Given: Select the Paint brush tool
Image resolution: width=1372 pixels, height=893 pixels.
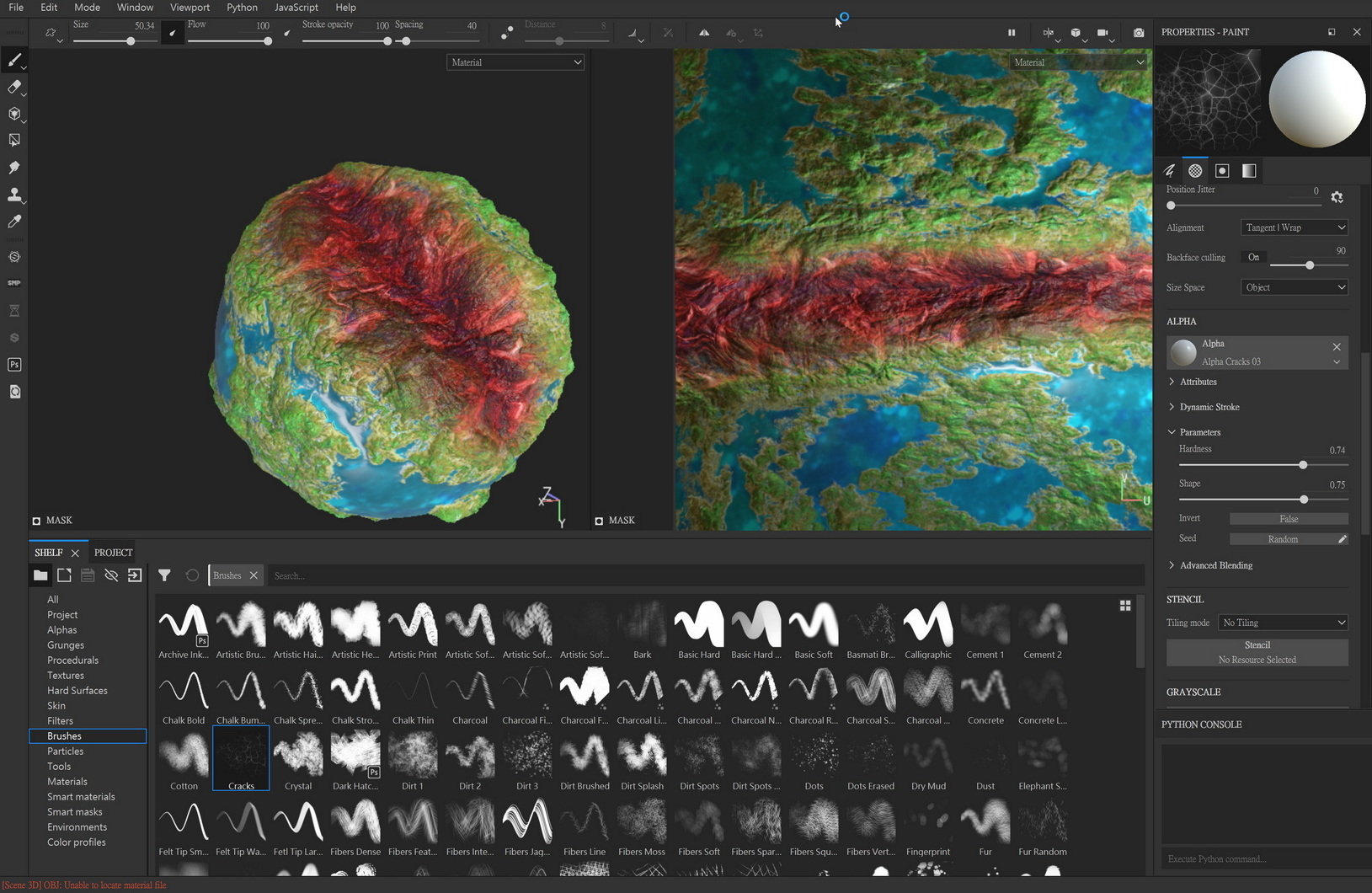Looking at the screenshot, I should [13, 60].
